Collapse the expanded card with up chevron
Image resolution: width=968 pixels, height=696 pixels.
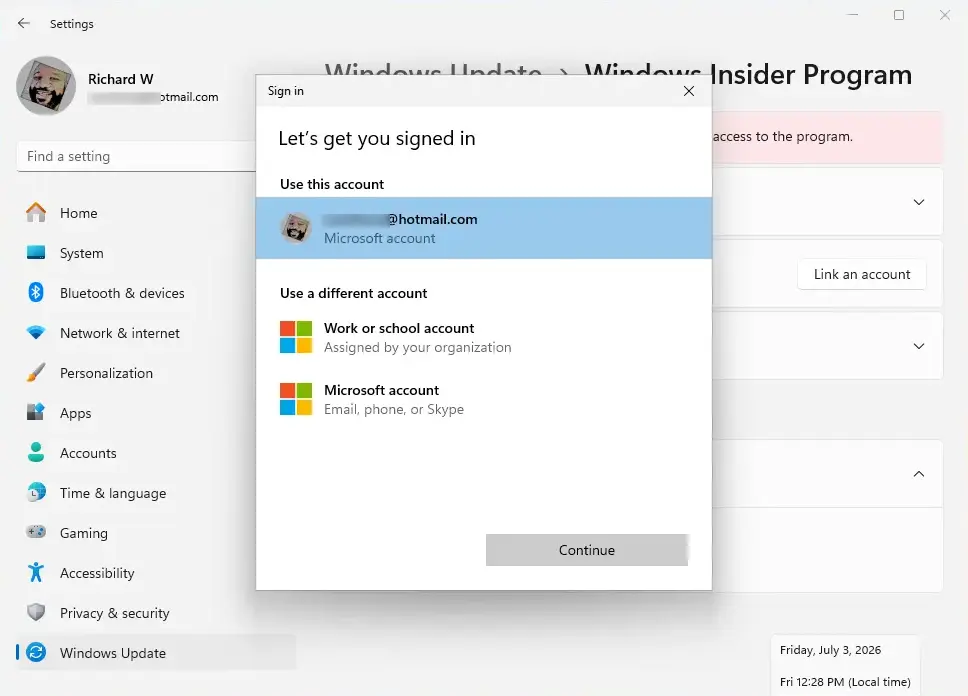919,474
